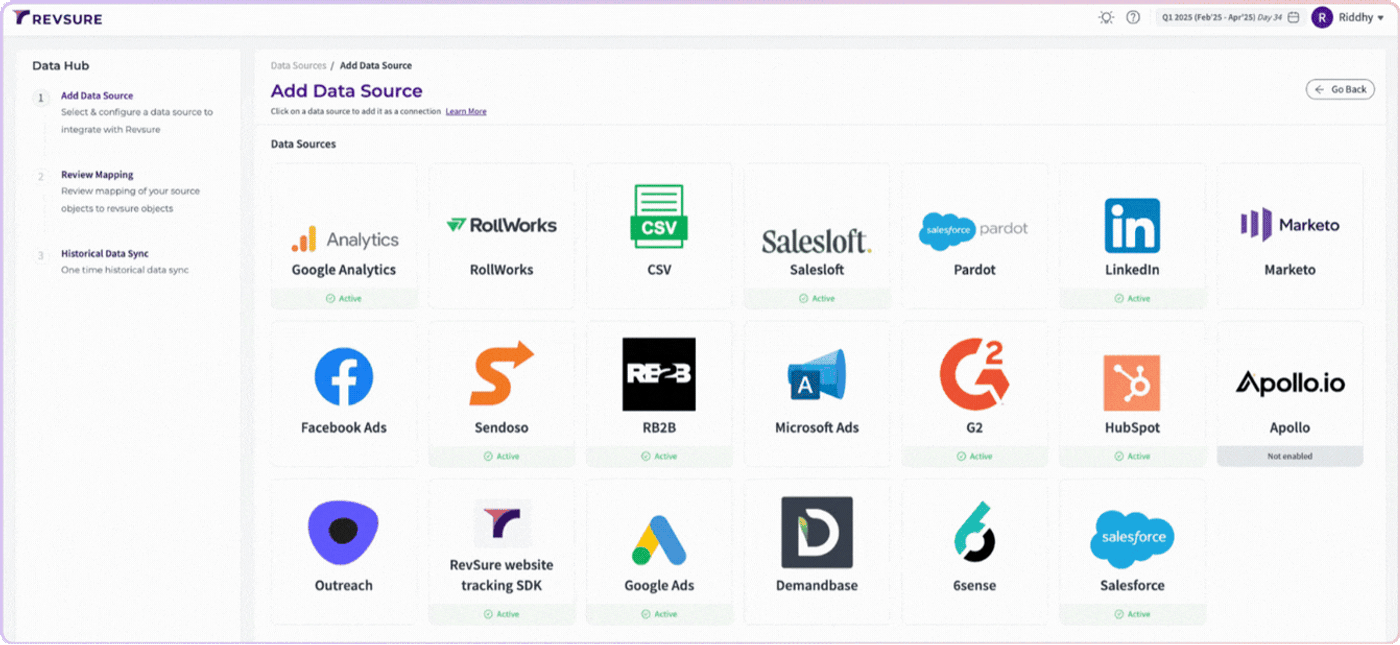This screenshot has width=1400, height=645.
Task: Select the LinkedIn logo
Action: [x=1132, y=225]
